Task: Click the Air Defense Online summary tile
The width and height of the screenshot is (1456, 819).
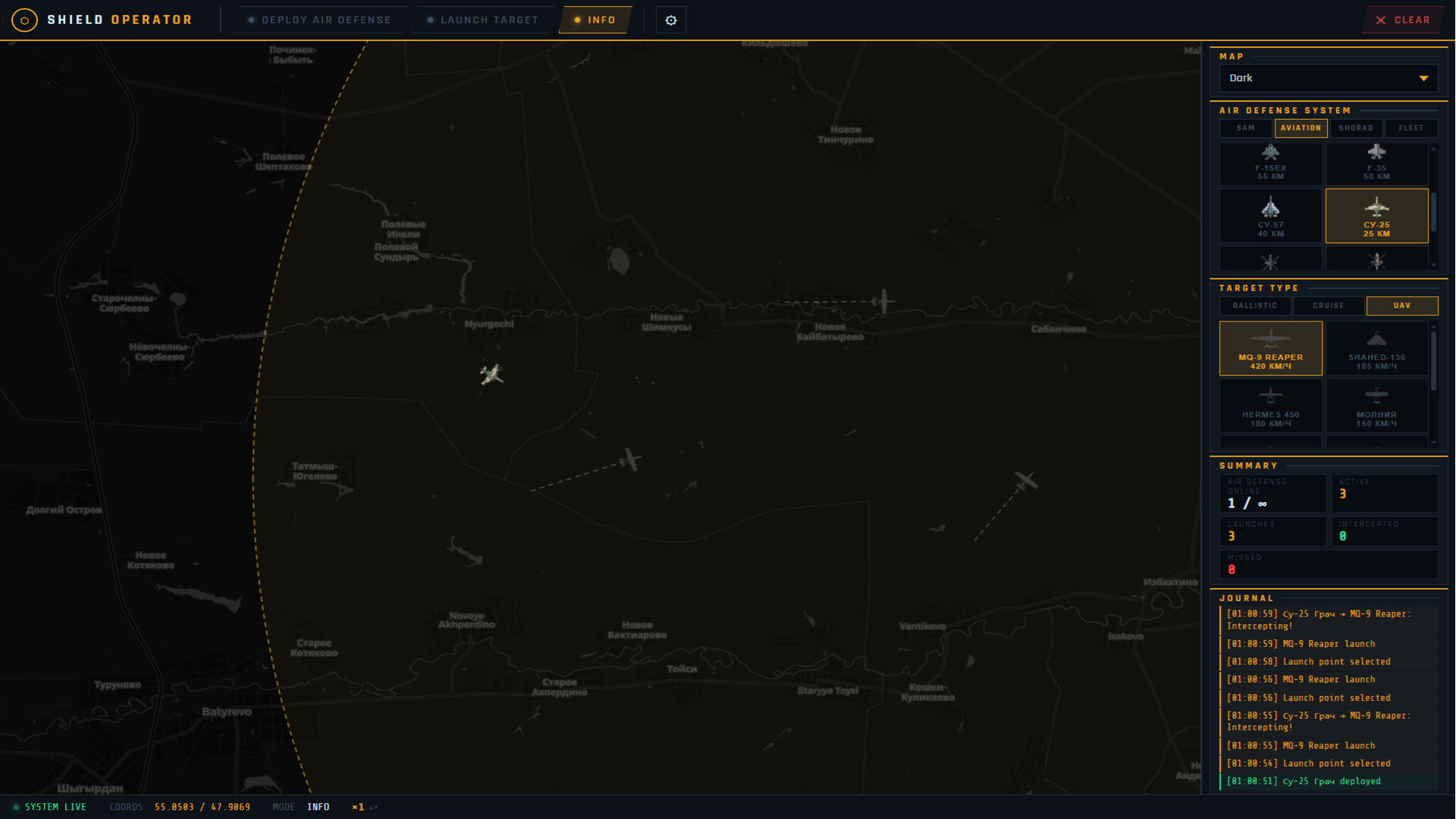Action: click(1273, 494)
